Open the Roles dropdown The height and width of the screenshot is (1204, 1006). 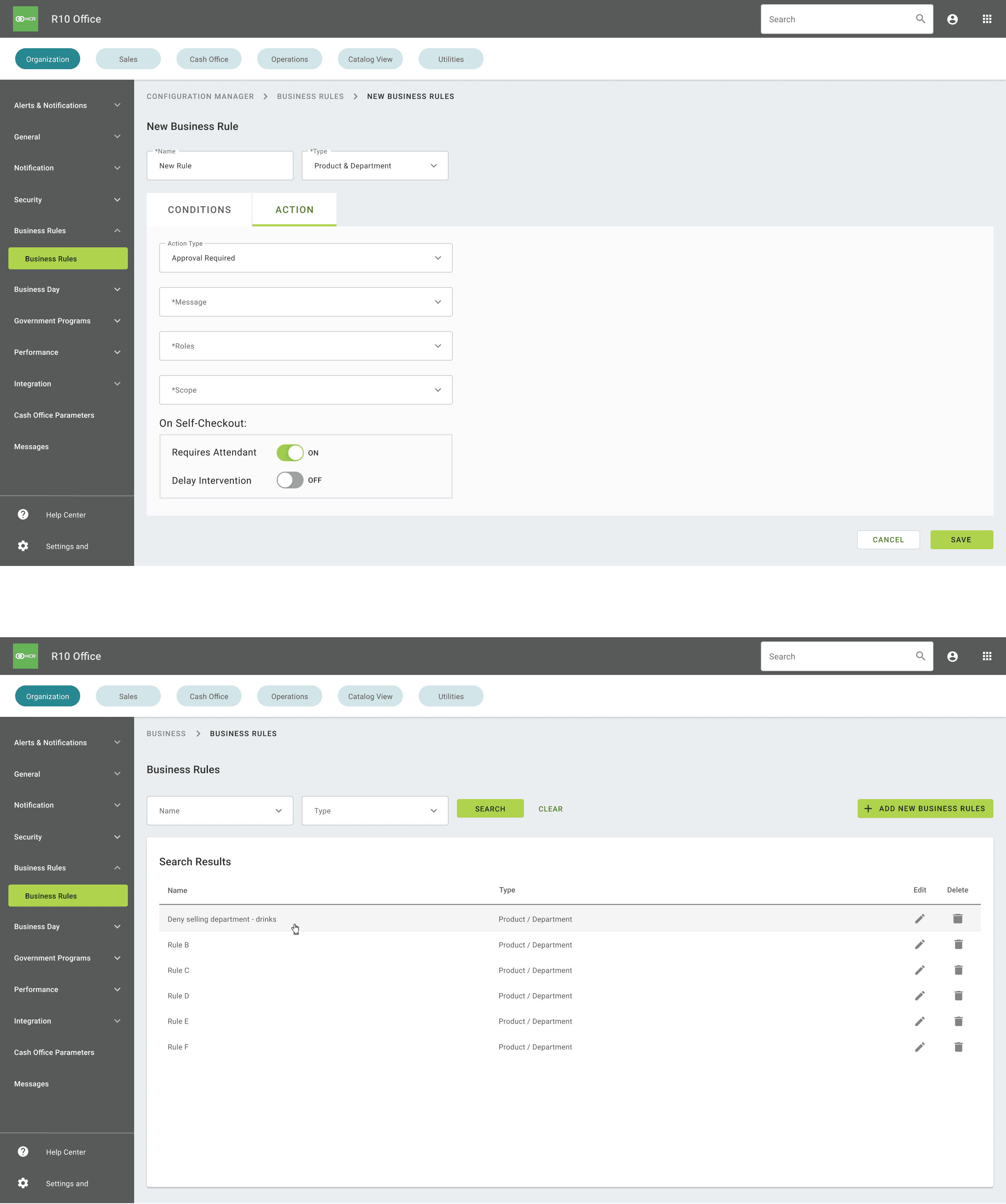(x=306, y=346)
